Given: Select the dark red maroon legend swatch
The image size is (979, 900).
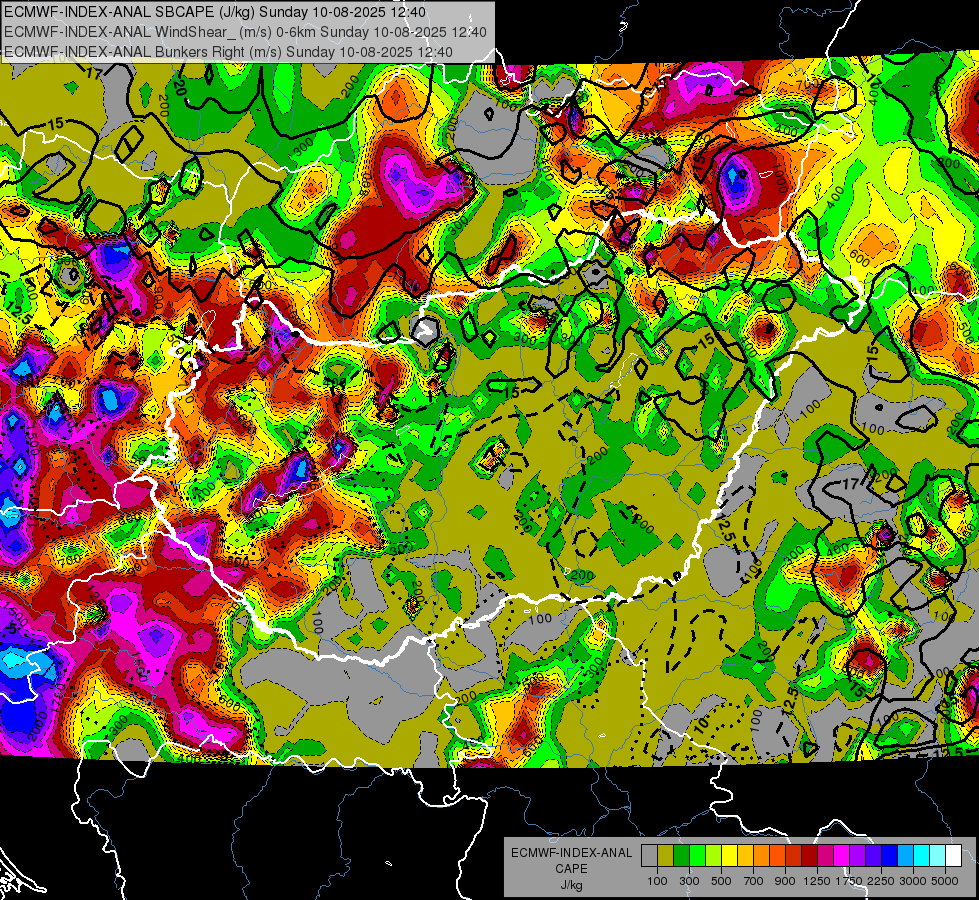Looking at the screenshot, I should (x=809, y=855).
